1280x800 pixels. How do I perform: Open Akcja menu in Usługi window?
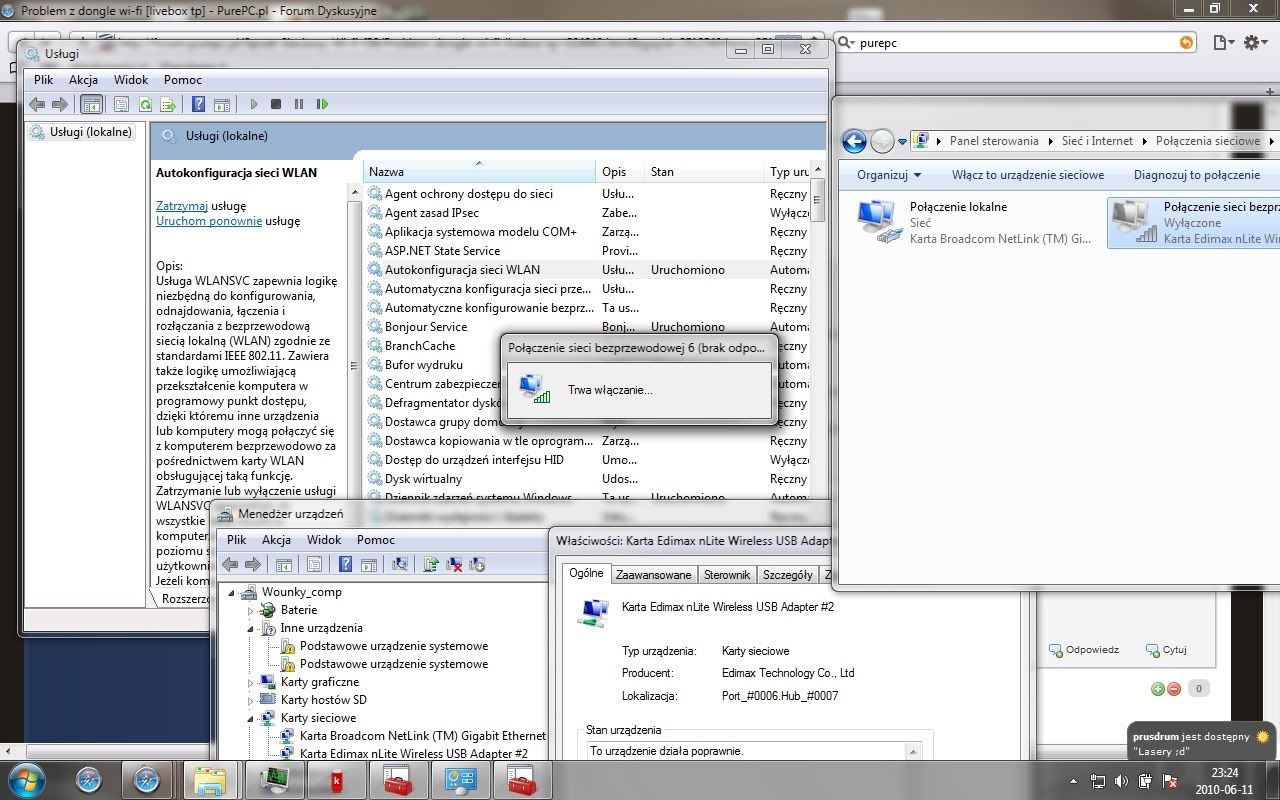(x=83, y=79)
